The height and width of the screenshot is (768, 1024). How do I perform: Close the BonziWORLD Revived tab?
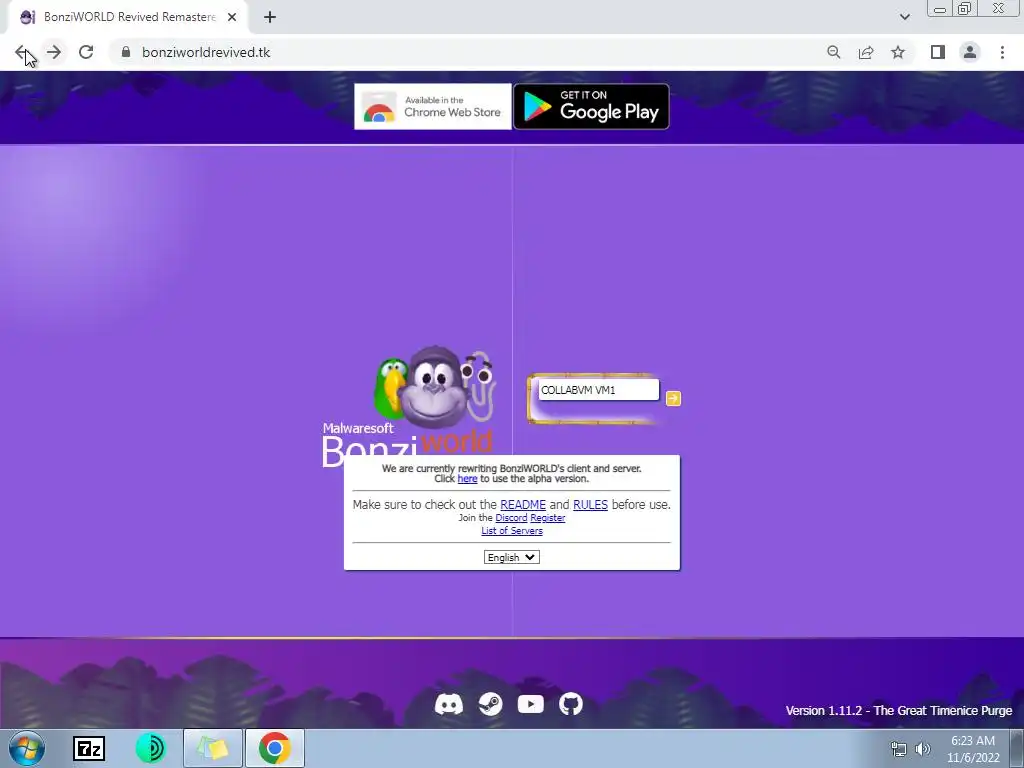click(232, 17)
